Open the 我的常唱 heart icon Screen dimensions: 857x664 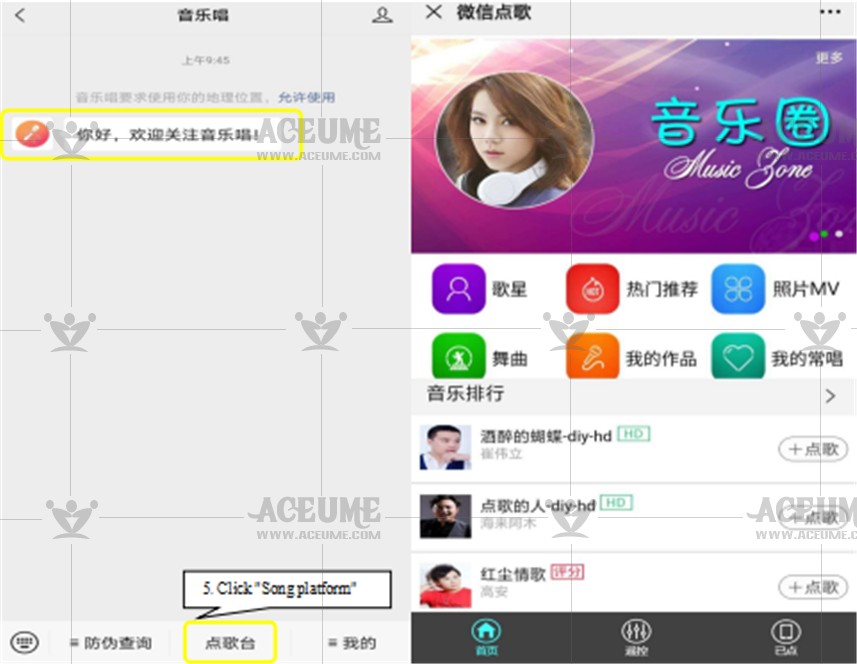738,357
